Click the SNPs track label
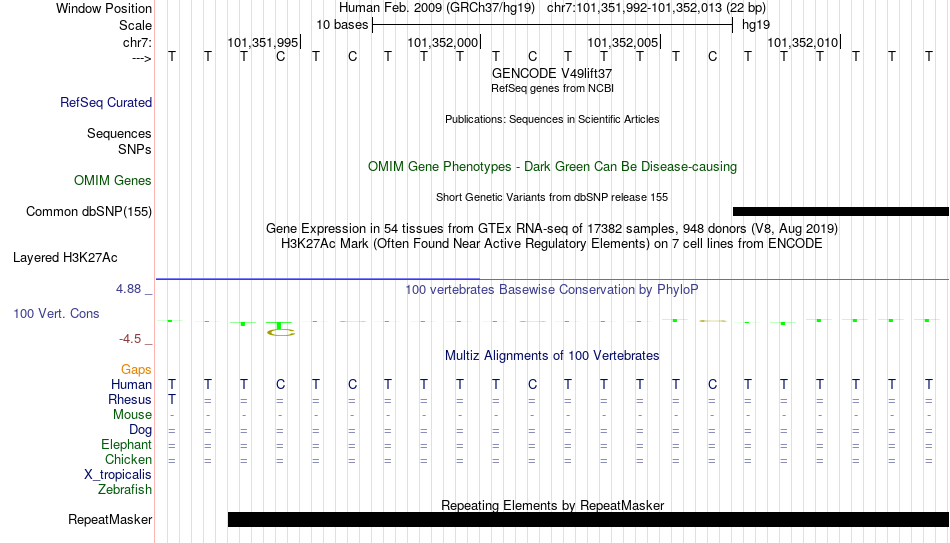950x543 pixels. (135, 149)
